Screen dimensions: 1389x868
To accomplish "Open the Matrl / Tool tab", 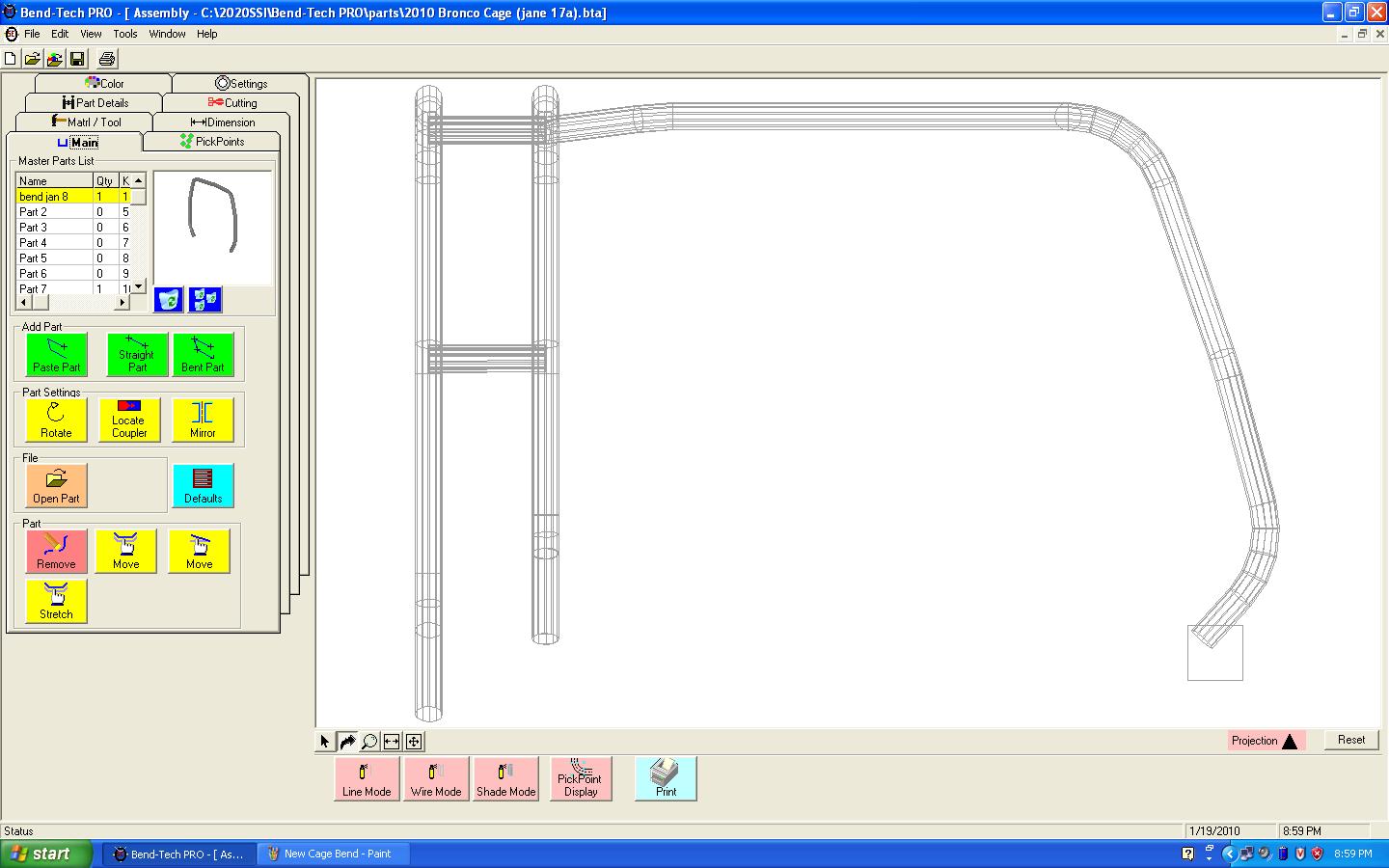I will coord(86,122).
